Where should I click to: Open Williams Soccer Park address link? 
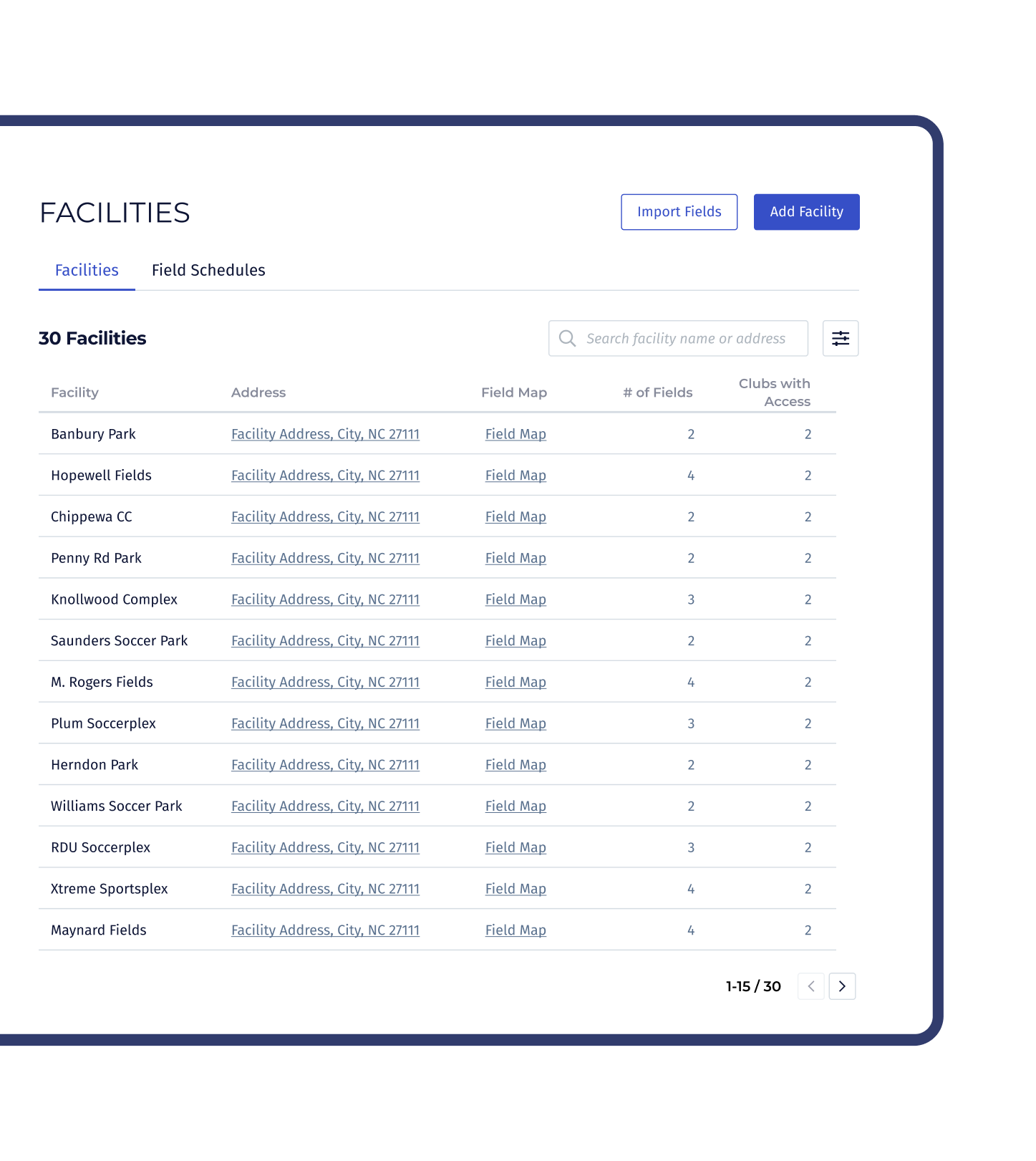325,806
